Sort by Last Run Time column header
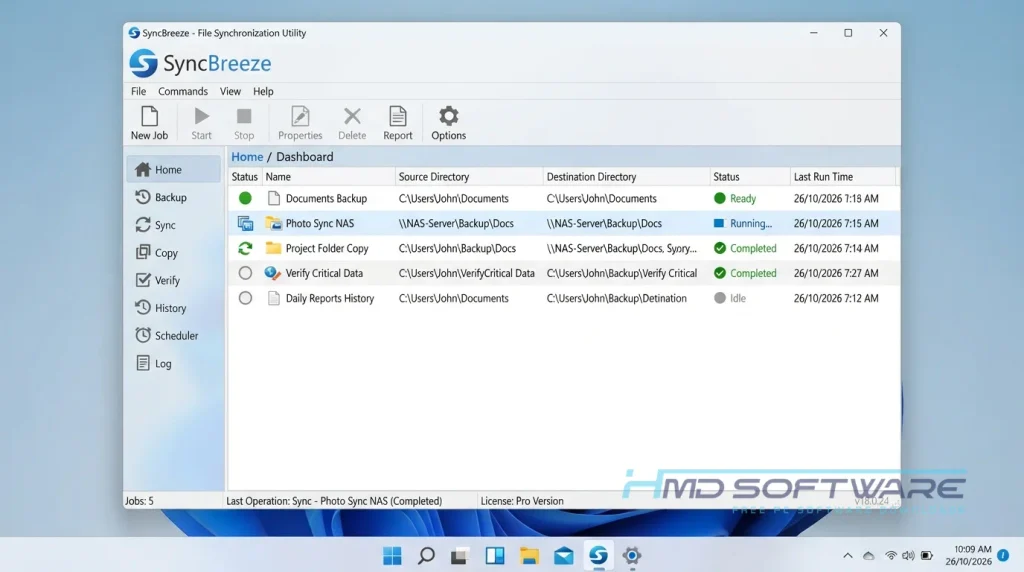1024x572 pixels. click(x=843, y=177)
